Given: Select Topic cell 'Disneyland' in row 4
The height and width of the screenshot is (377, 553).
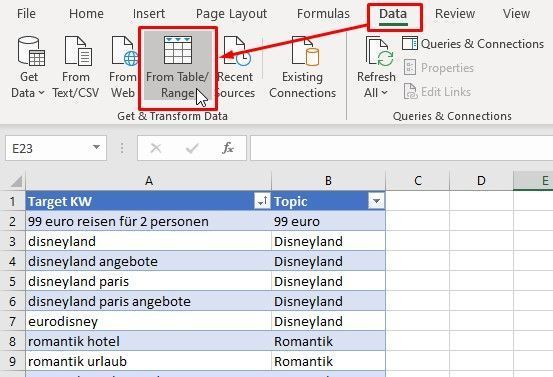Looking at the screenshot, I should coord(328,261).
